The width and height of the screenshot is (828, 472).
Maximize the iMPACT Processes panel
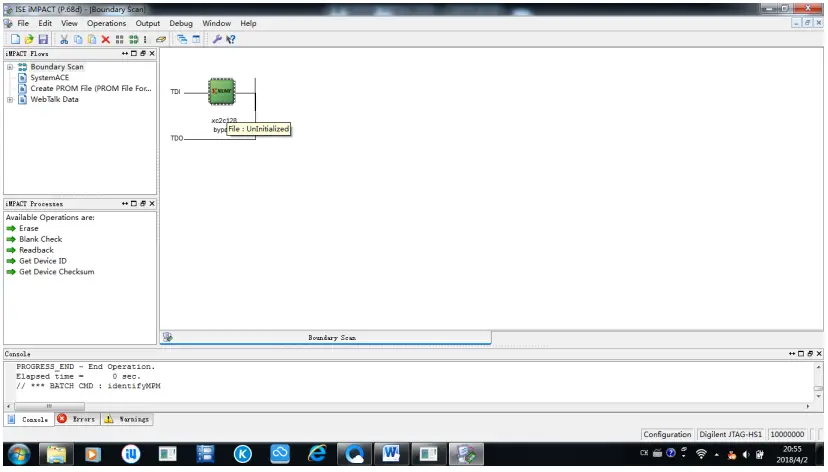click(134, 203)
